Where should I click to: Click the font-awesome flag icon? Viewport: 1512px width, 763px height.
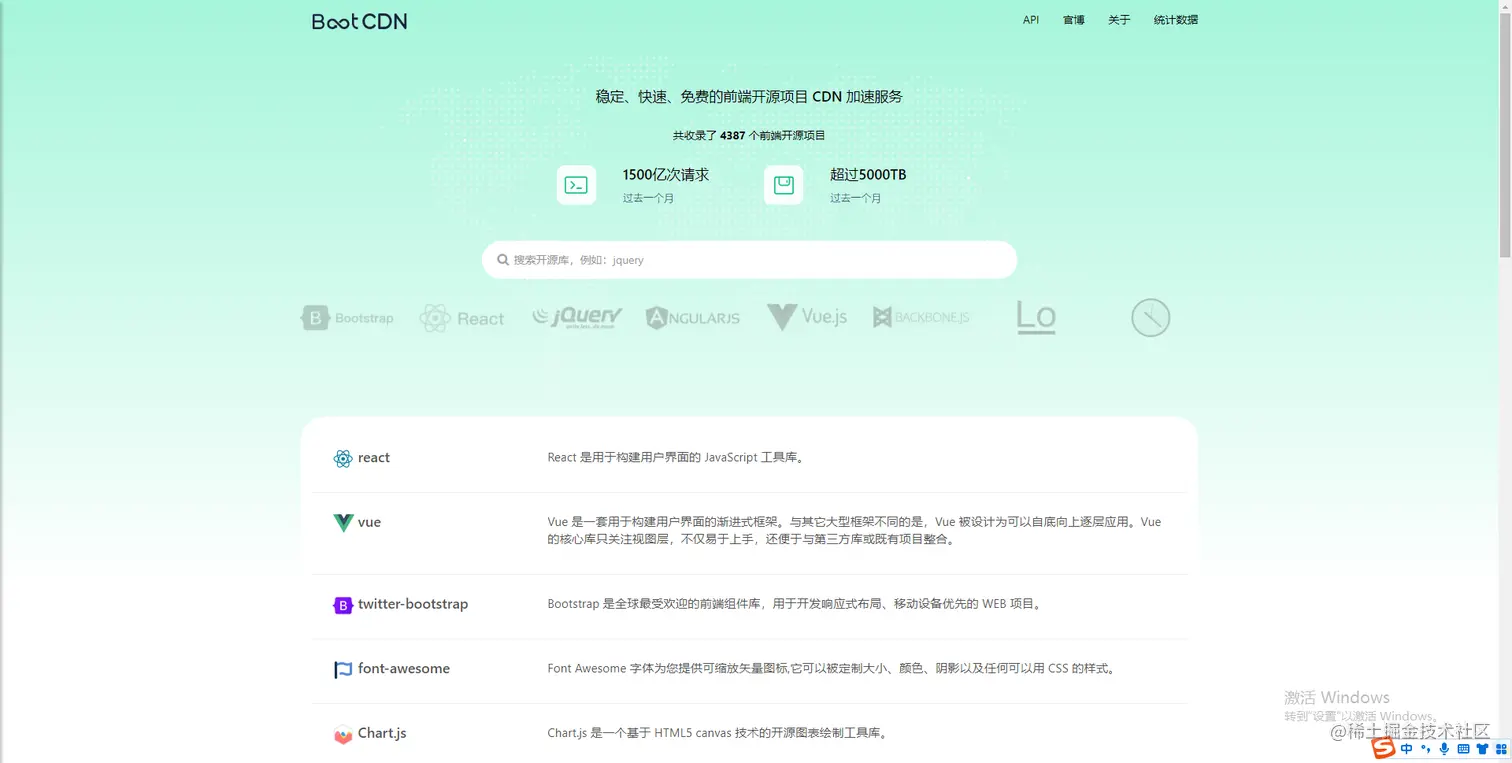point(343,669)
